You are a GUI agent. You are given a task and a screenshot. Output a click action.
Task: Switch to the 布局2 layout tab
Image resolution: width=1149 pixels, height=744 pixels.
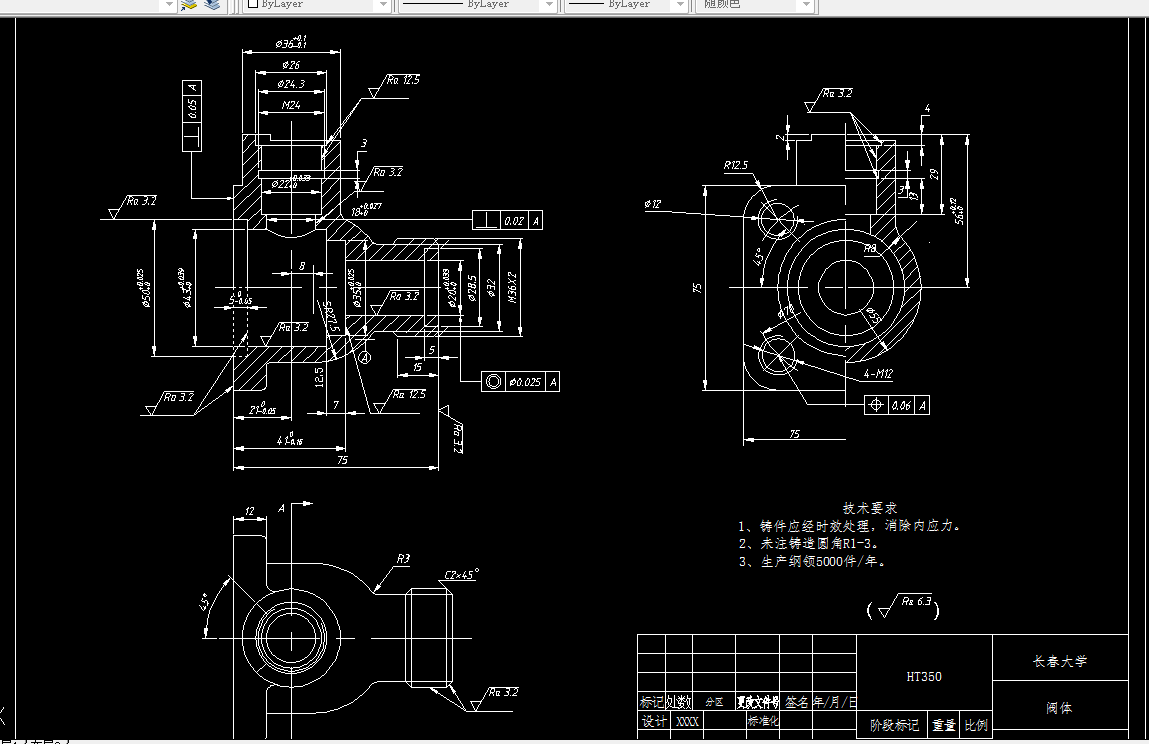coord(60,741)
